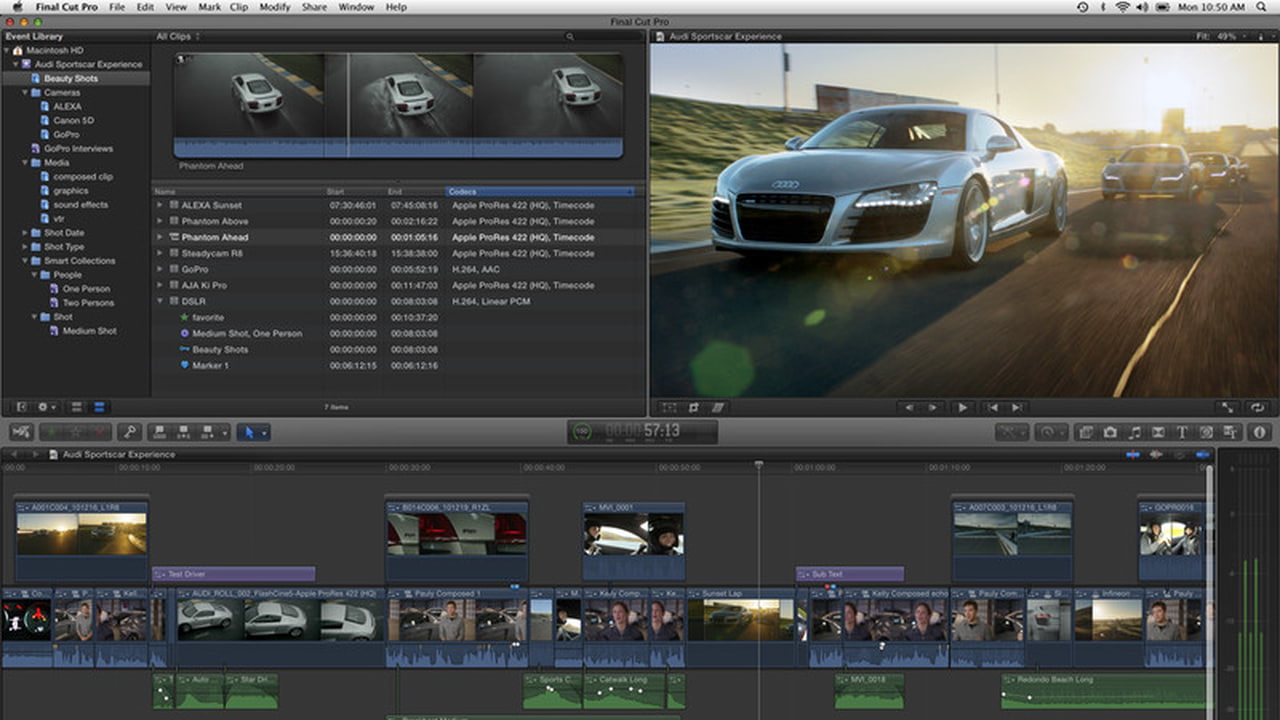Expand the ALEXA Sunset clip row
This screenshot has height=720, width=1280.
(160, 205)
